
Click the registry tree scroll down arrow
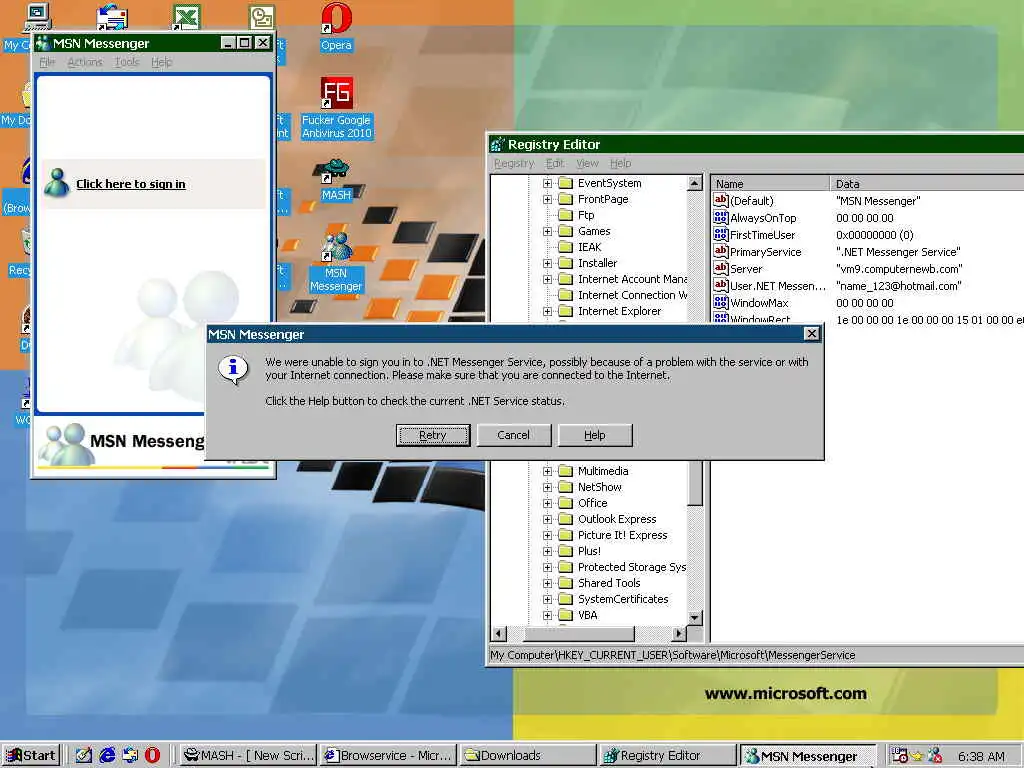695,617
